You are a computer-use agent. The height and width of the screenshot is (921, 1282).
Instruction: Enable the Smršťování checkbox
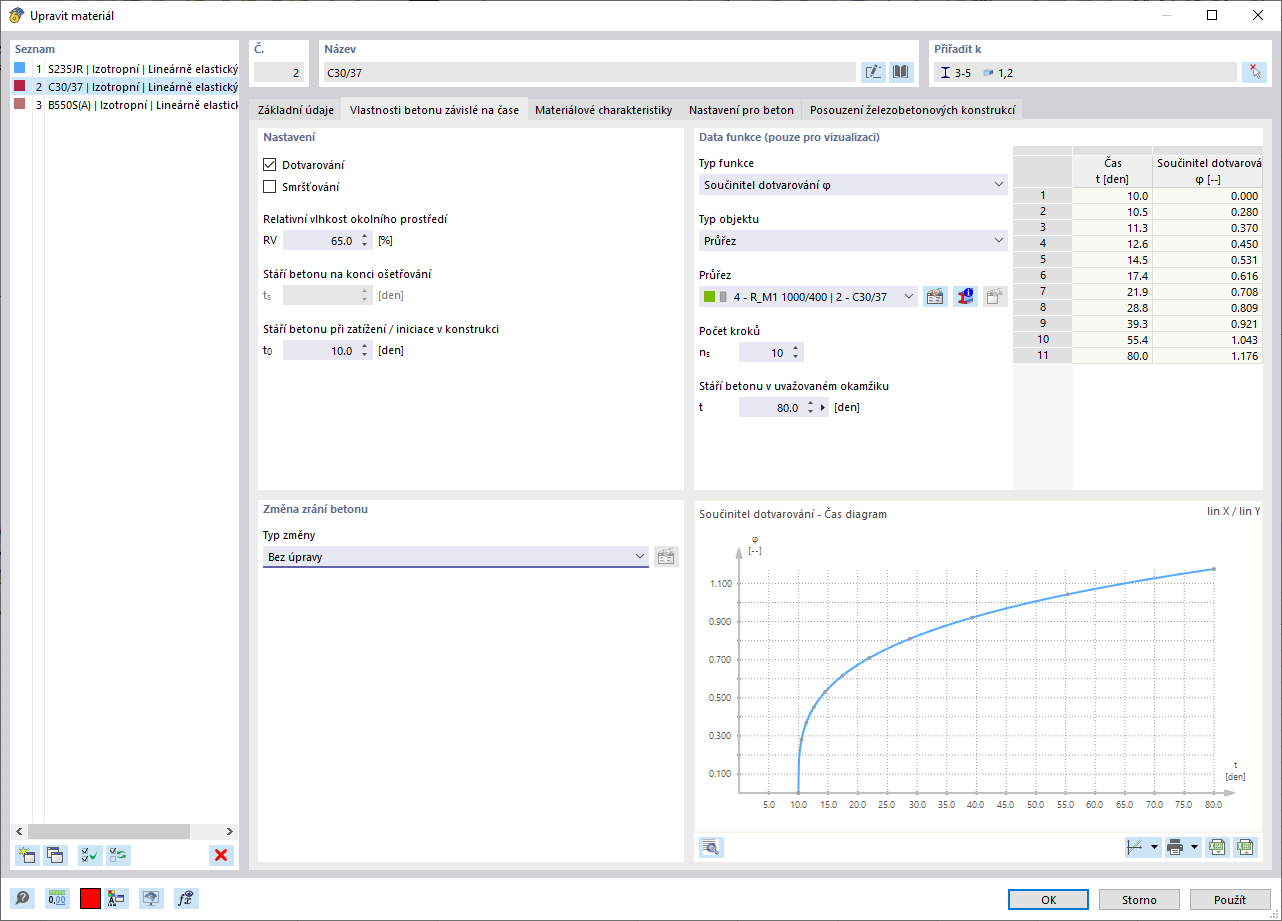coord(269,187)
